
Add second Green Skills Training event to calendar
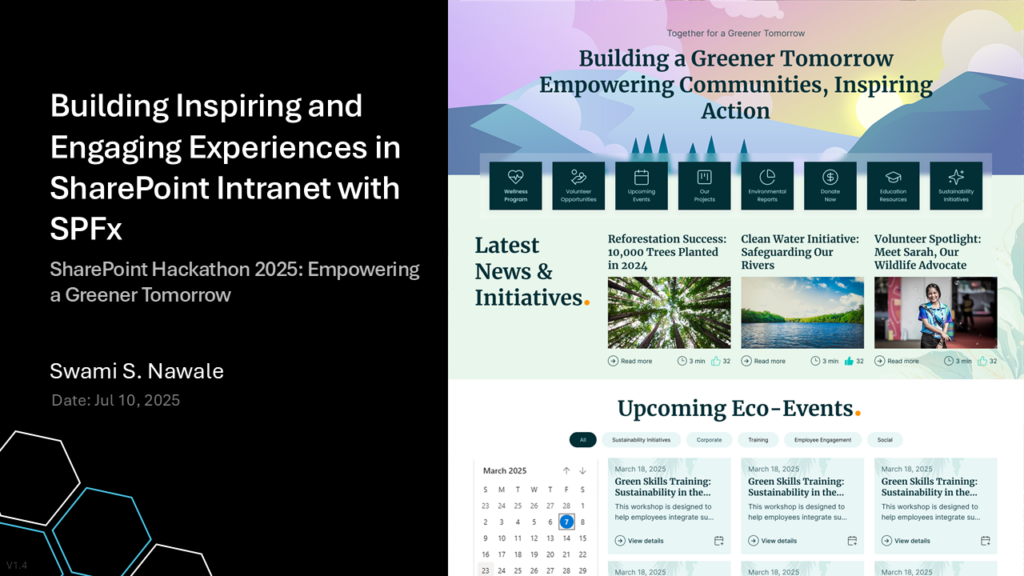tap(852, 541)
